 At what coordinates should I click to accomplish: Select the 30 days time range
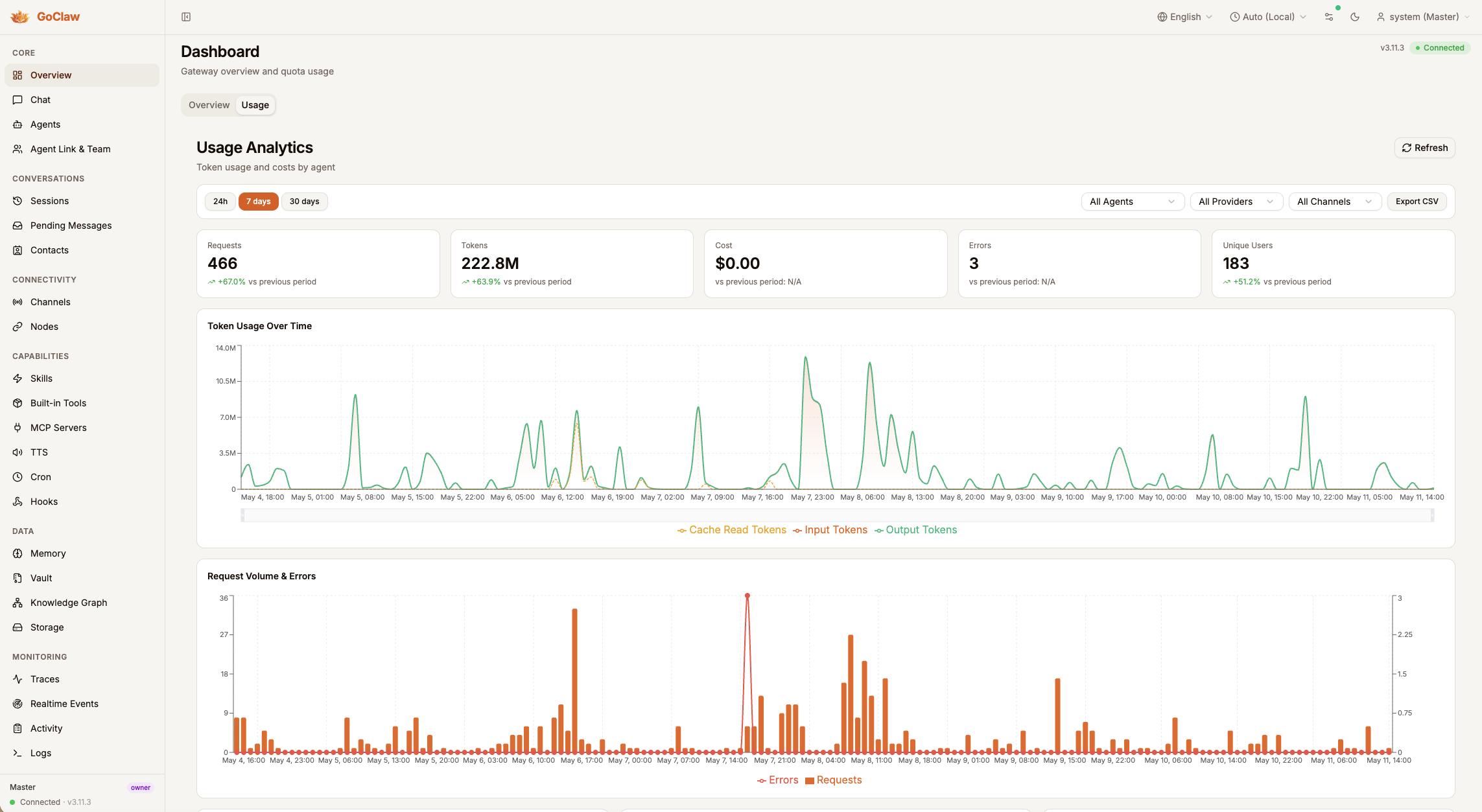click(x=304, y=202)
